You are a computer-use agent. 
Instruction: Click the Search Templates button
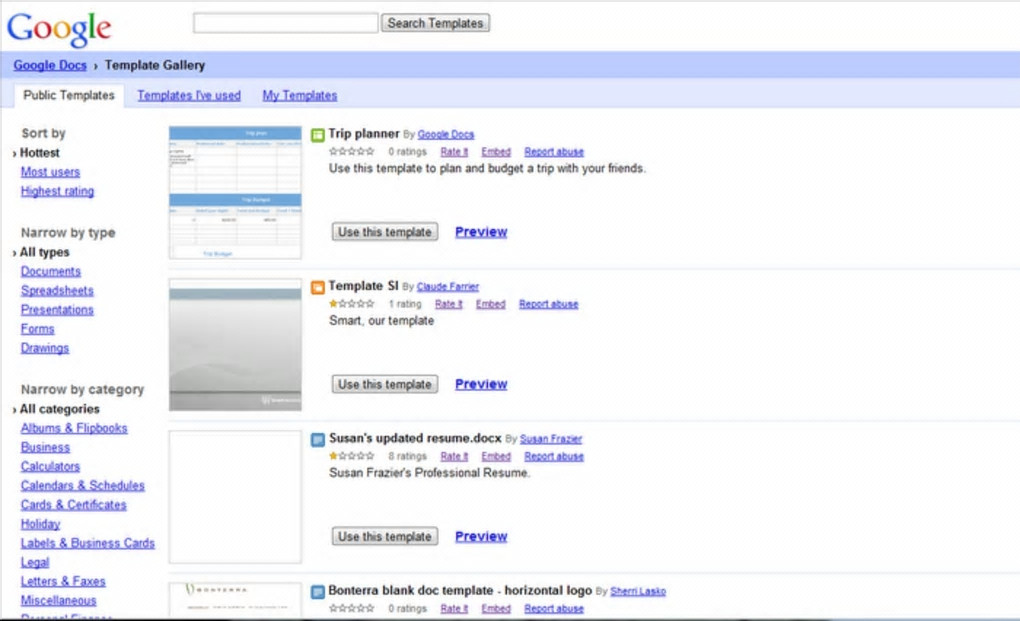click(435, 23)
